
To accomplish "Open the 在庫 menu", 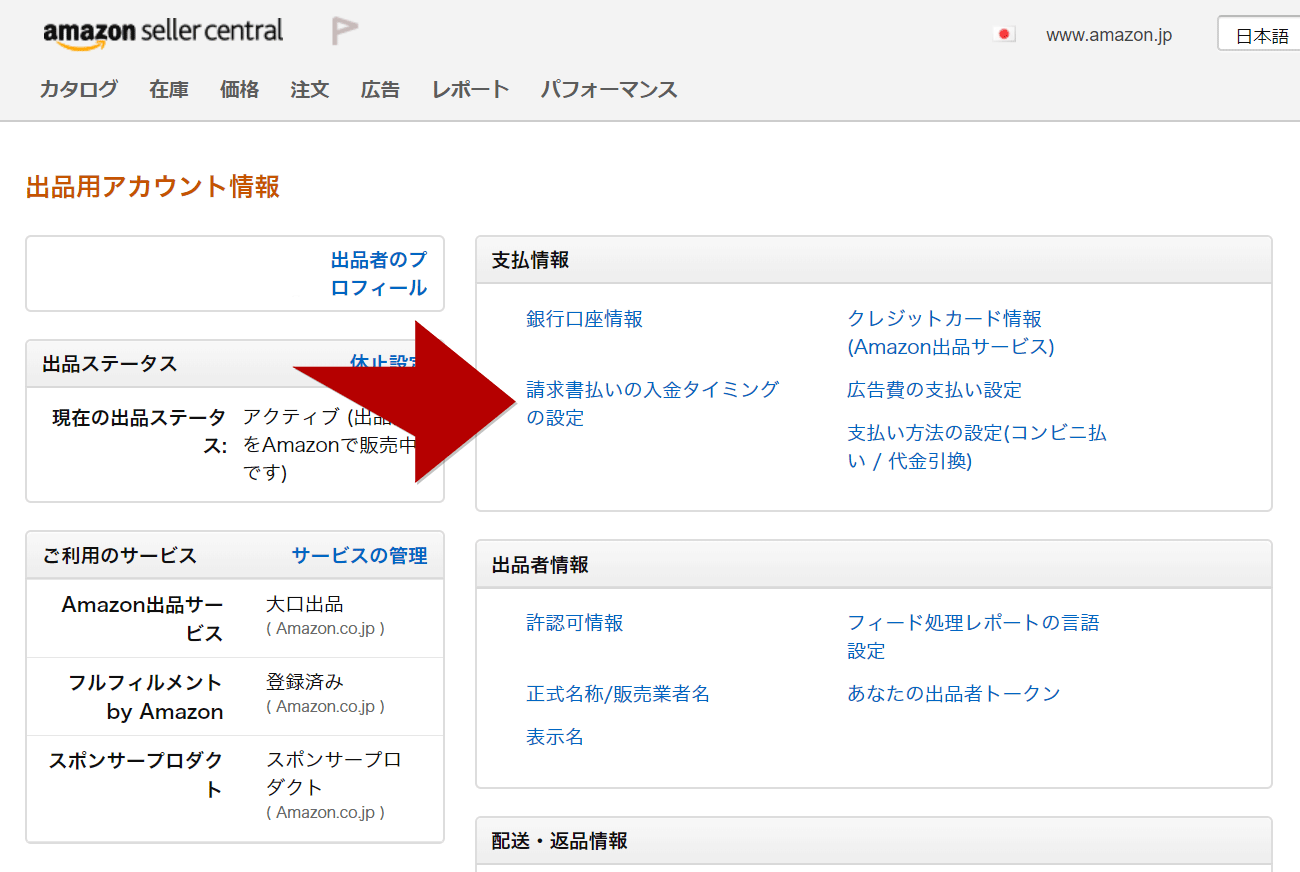I will pyautogui.click(x=169, y=89).
